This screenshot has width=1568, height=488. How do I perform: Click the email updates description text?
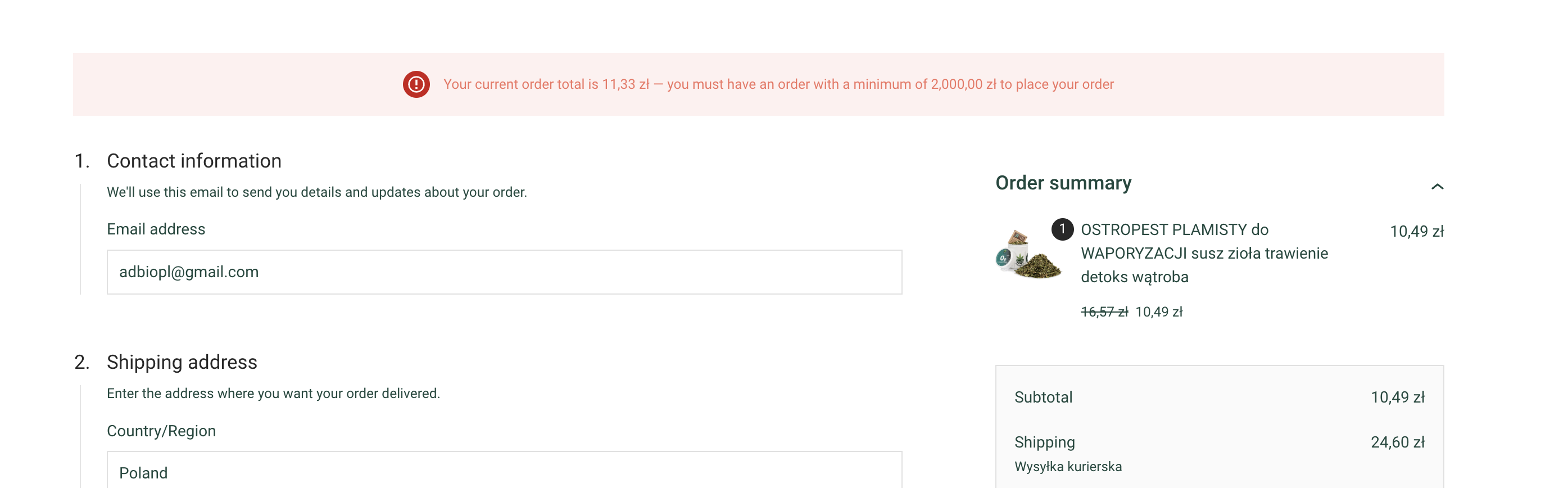tap(316, 192)
